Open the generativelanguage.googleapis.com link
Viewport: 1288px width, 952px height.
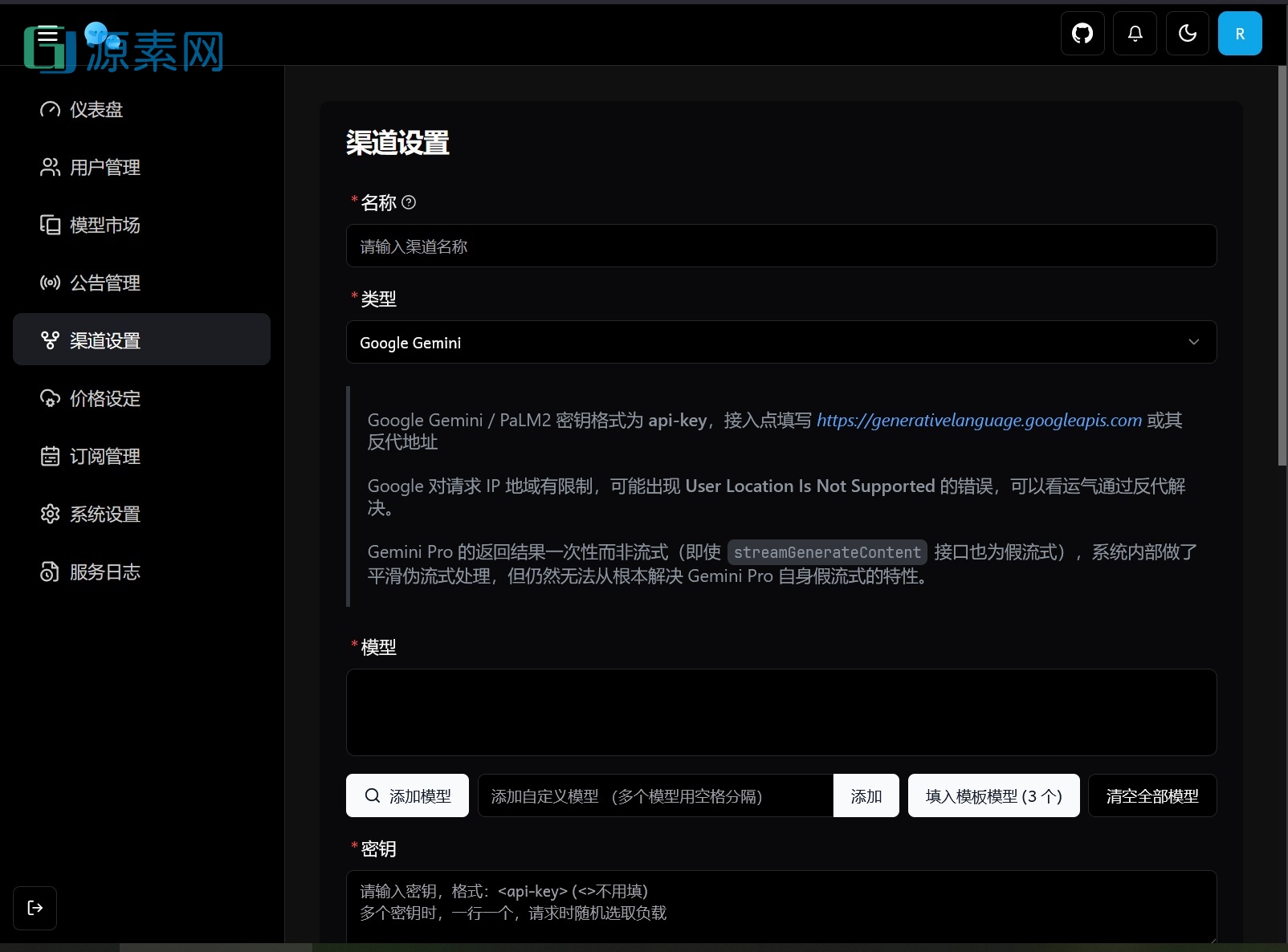pyautogui.click(x=979, y=420)
